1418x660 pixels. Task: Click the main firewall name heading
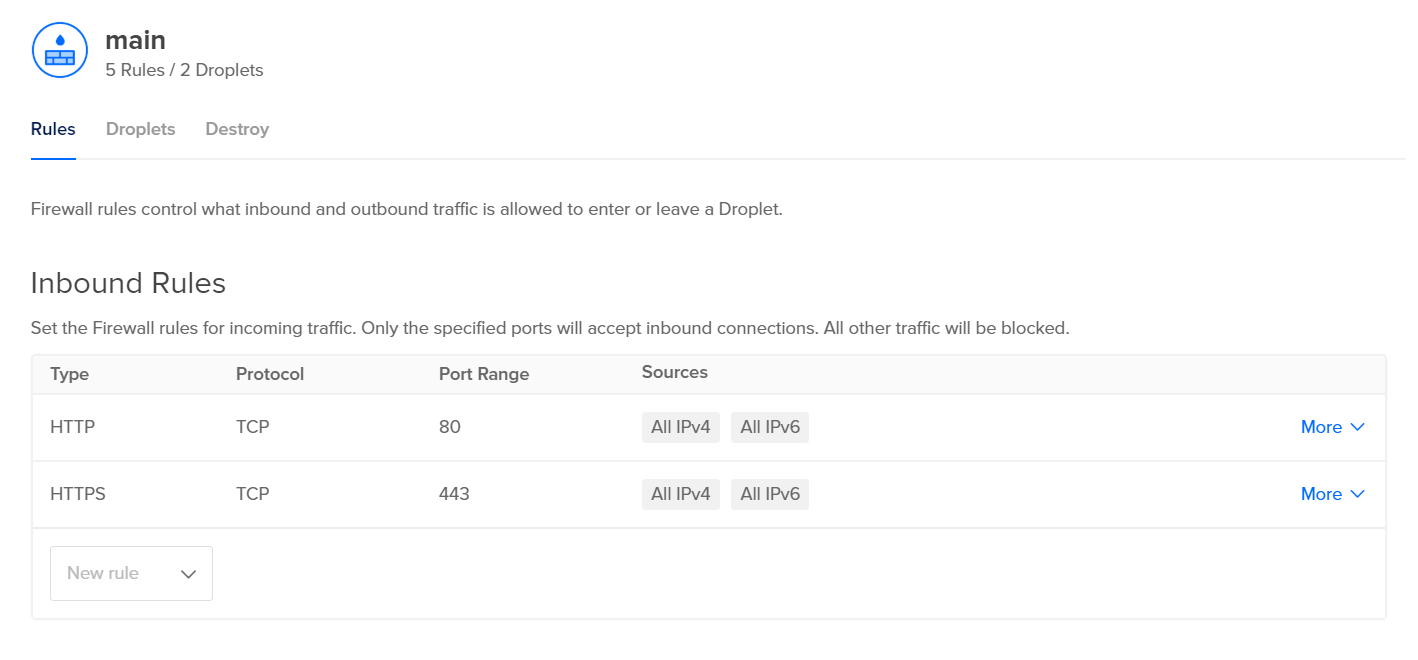click(135, 40)
